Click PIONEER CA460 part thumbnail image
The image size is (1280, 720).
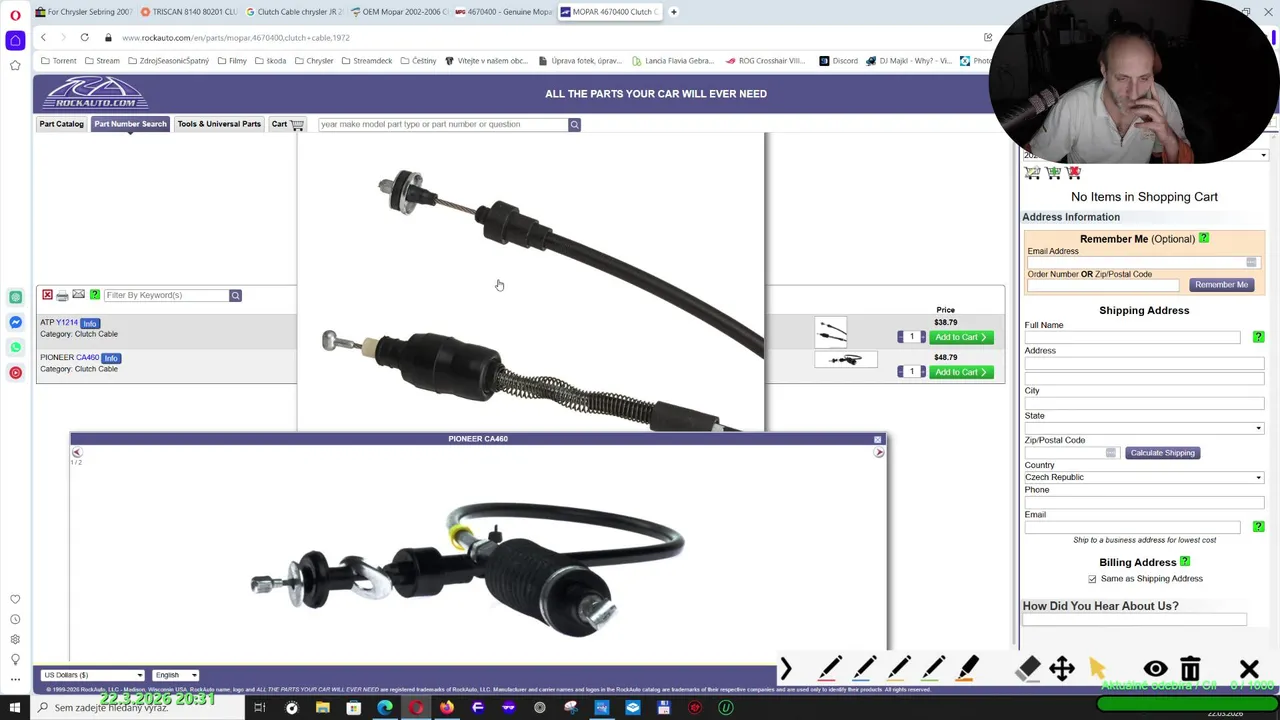(845, 359)
